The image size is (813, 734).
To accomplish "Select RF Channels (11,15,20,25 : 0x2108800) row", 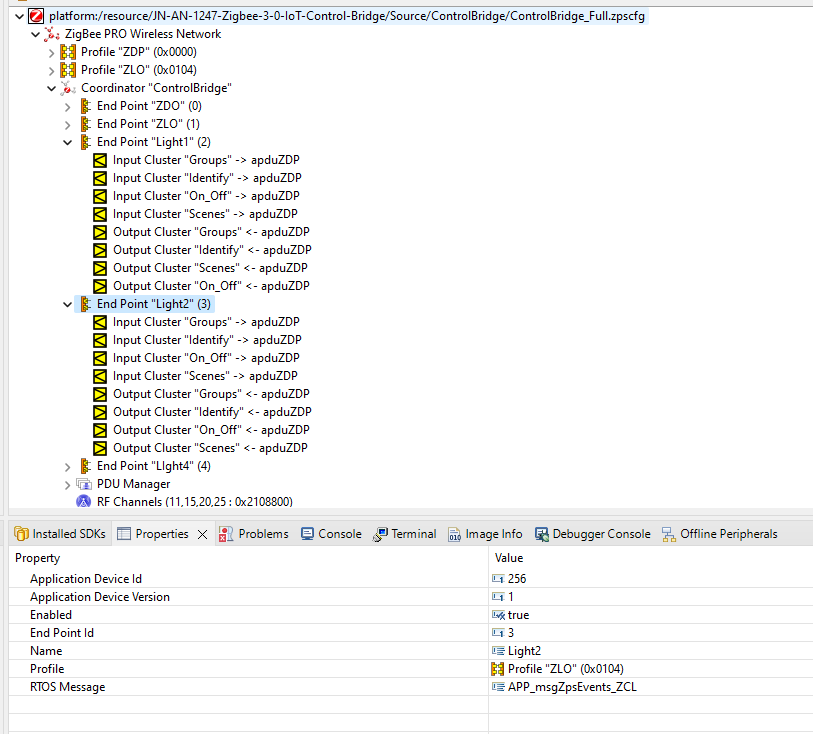I will tap(194, 502).
